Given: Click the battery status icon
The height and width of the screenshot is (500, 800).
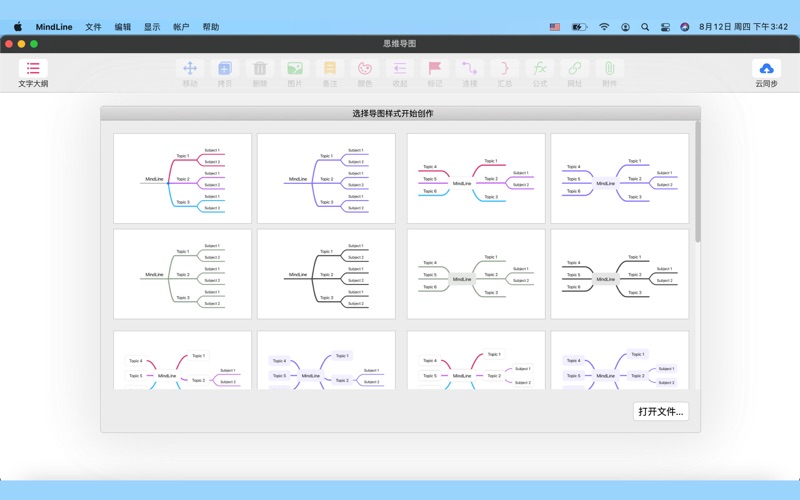Looking at the screenshot, I should click(x=580, y=27).
